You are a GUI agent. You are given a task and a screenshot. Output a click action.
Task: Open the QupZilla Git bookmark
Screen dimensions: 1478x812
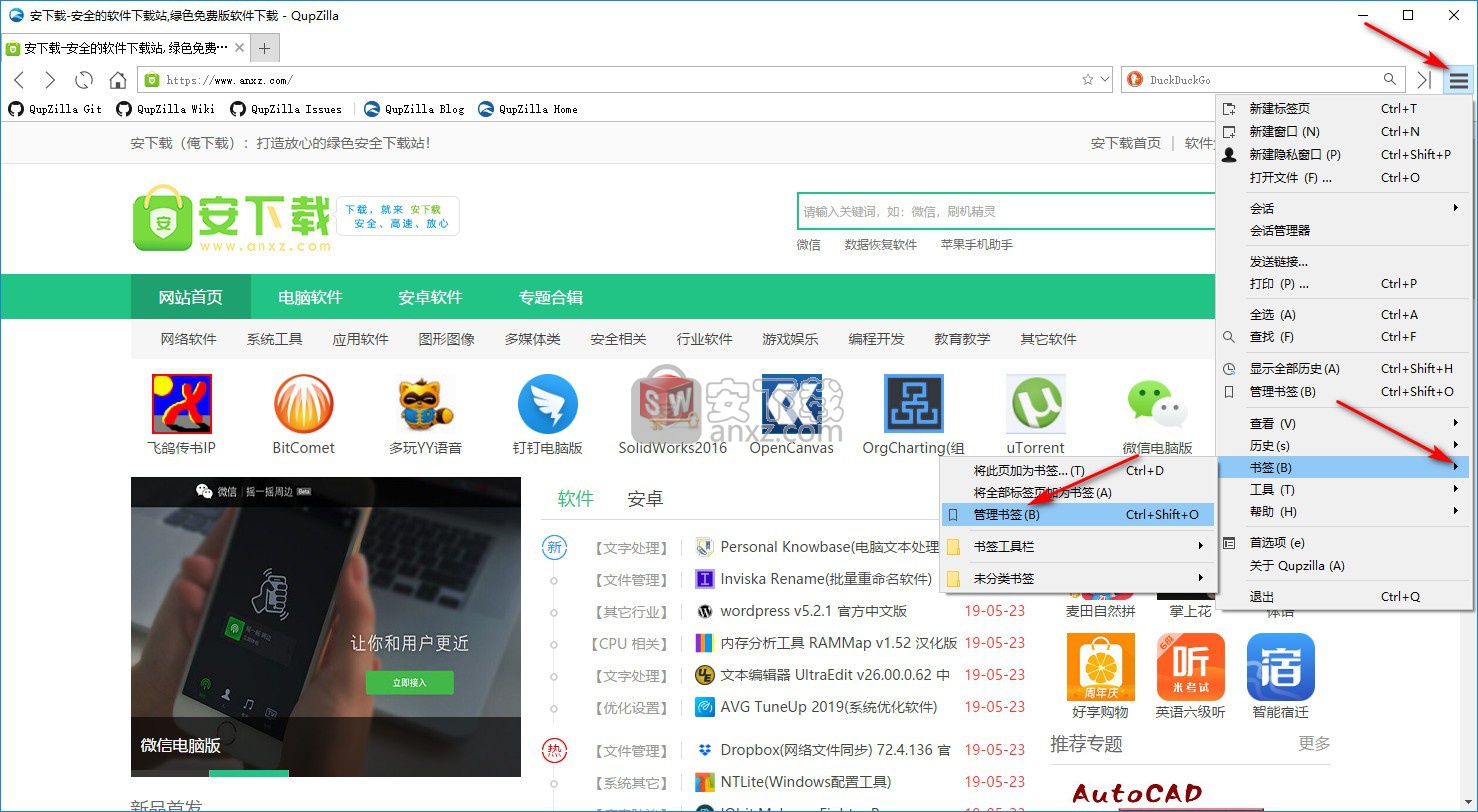click(x=55, y=109)
